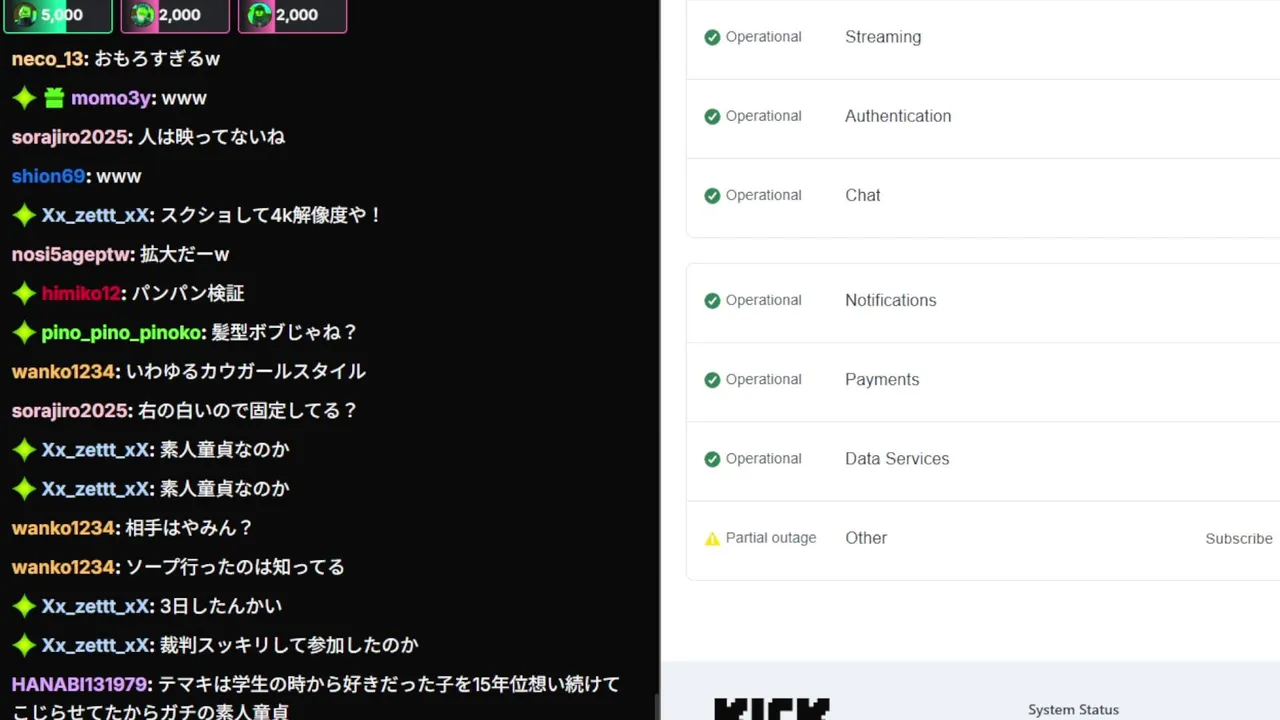Click the star badge beside pino_pino_pinoko
This screenshot has width=1280, height=720.
click(24, 332)
